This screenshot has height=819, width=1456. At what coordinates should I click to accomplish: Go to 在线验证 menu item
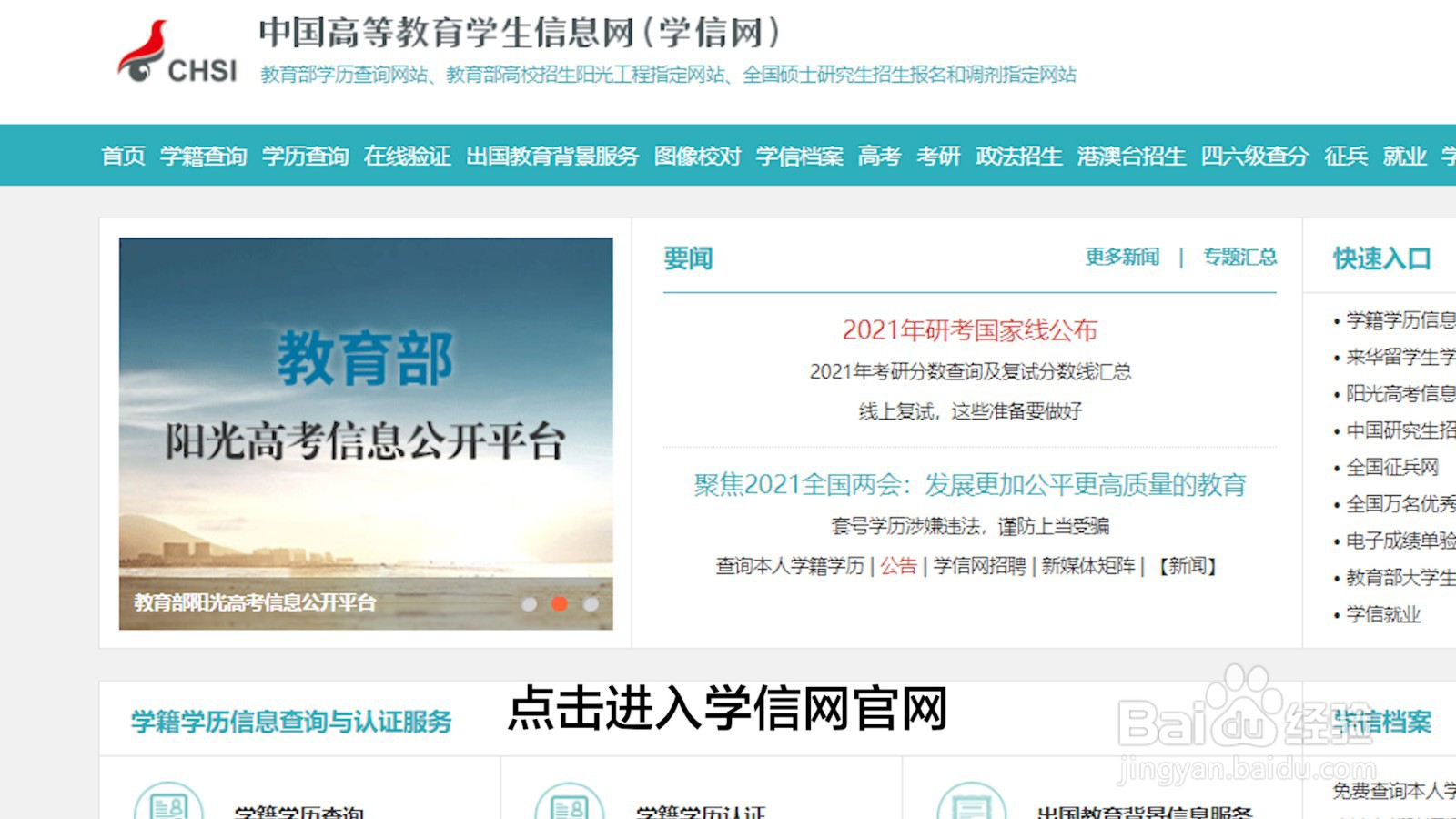point(408,157)
